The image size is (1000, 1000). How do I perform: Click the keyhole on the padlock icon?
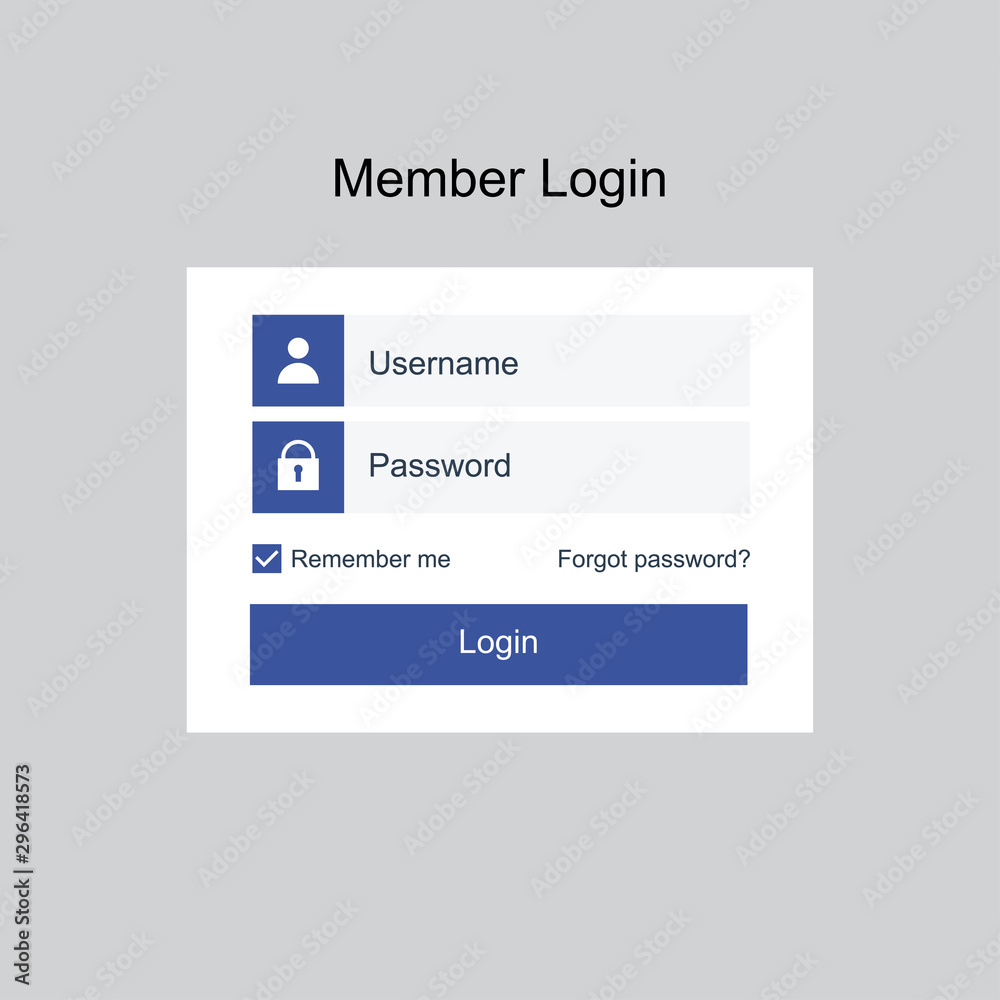point(298,473)
